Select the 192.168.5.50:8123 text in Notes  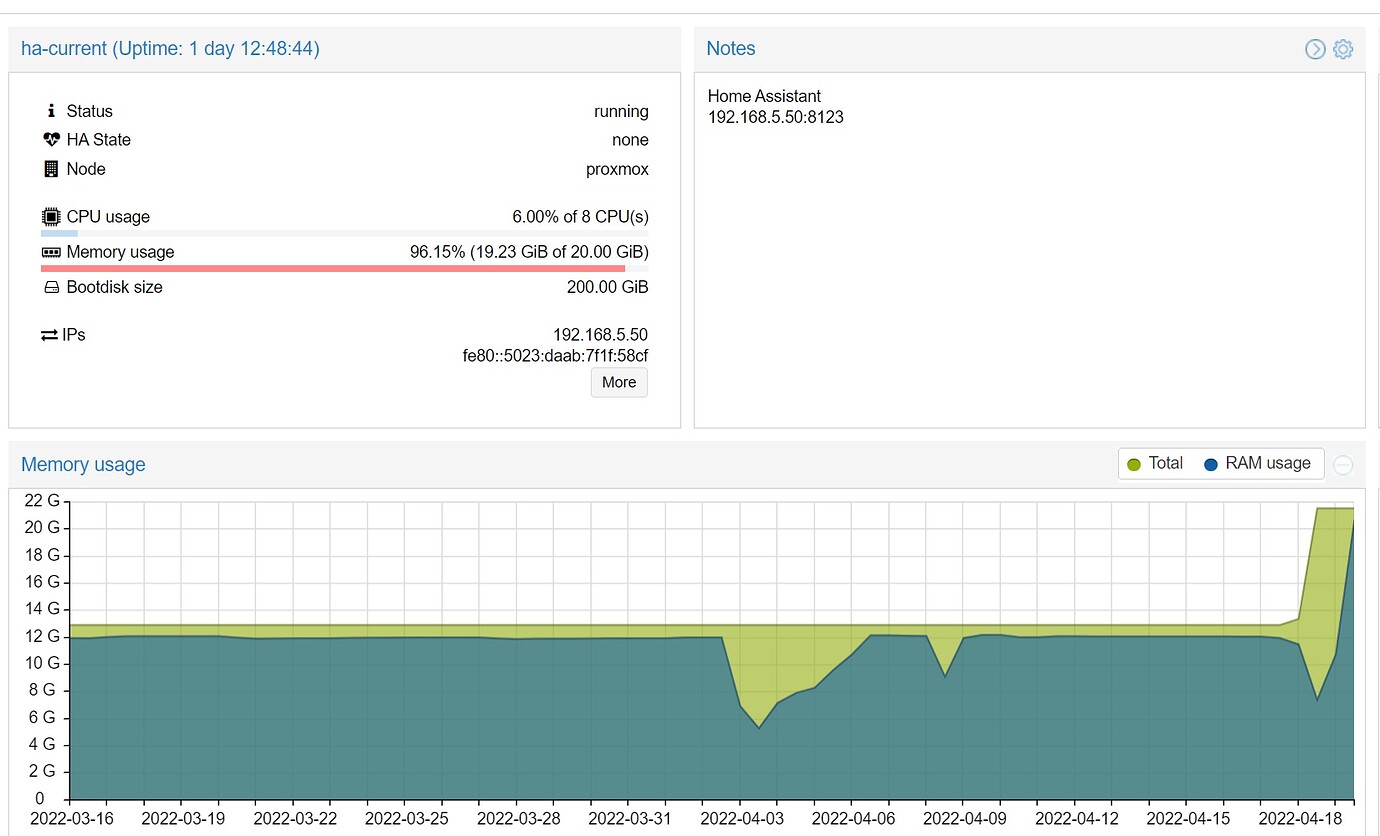[775, 117]
